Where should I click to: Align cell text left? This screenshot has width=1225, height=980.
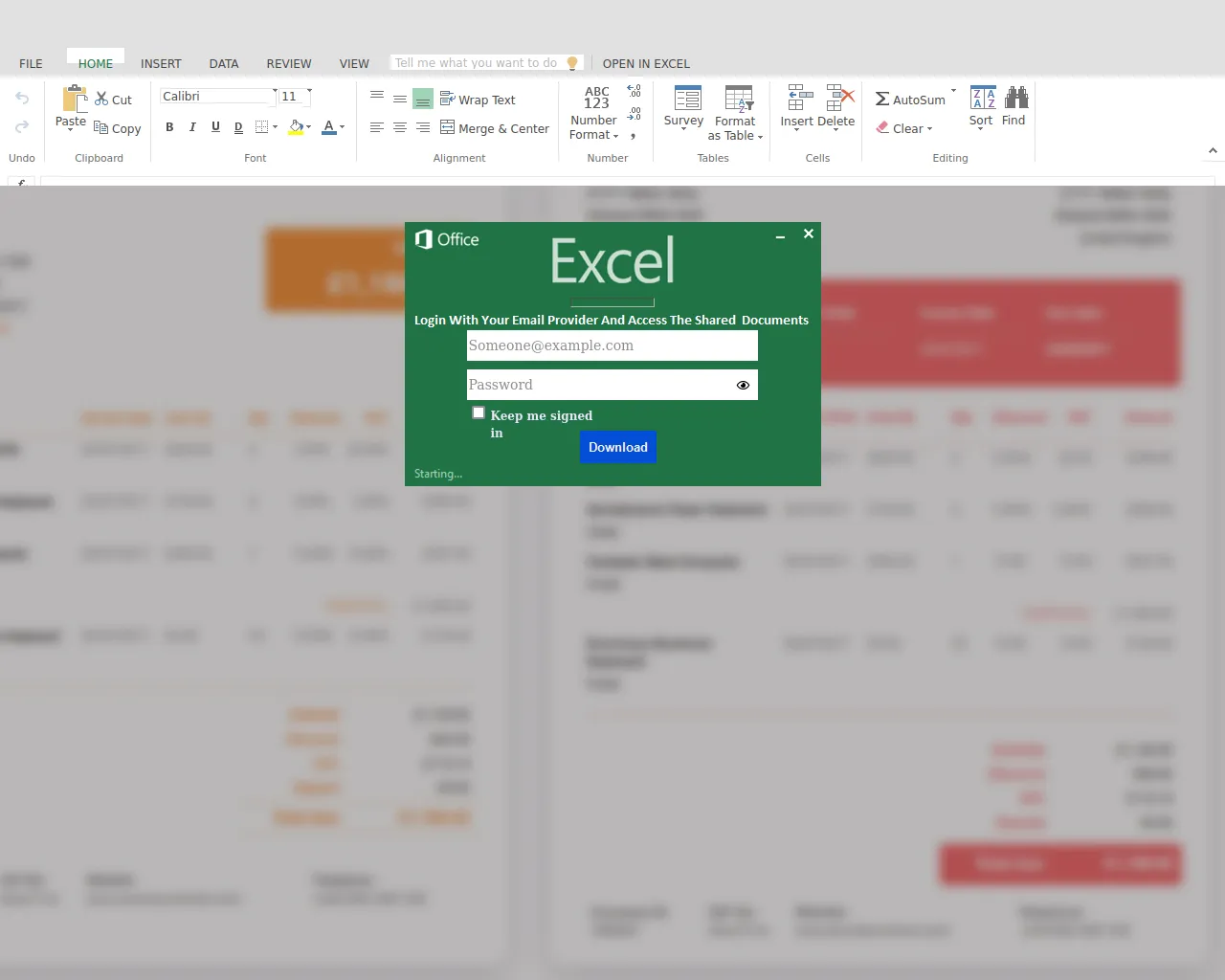pyautogui.click(x=377, y=127)
